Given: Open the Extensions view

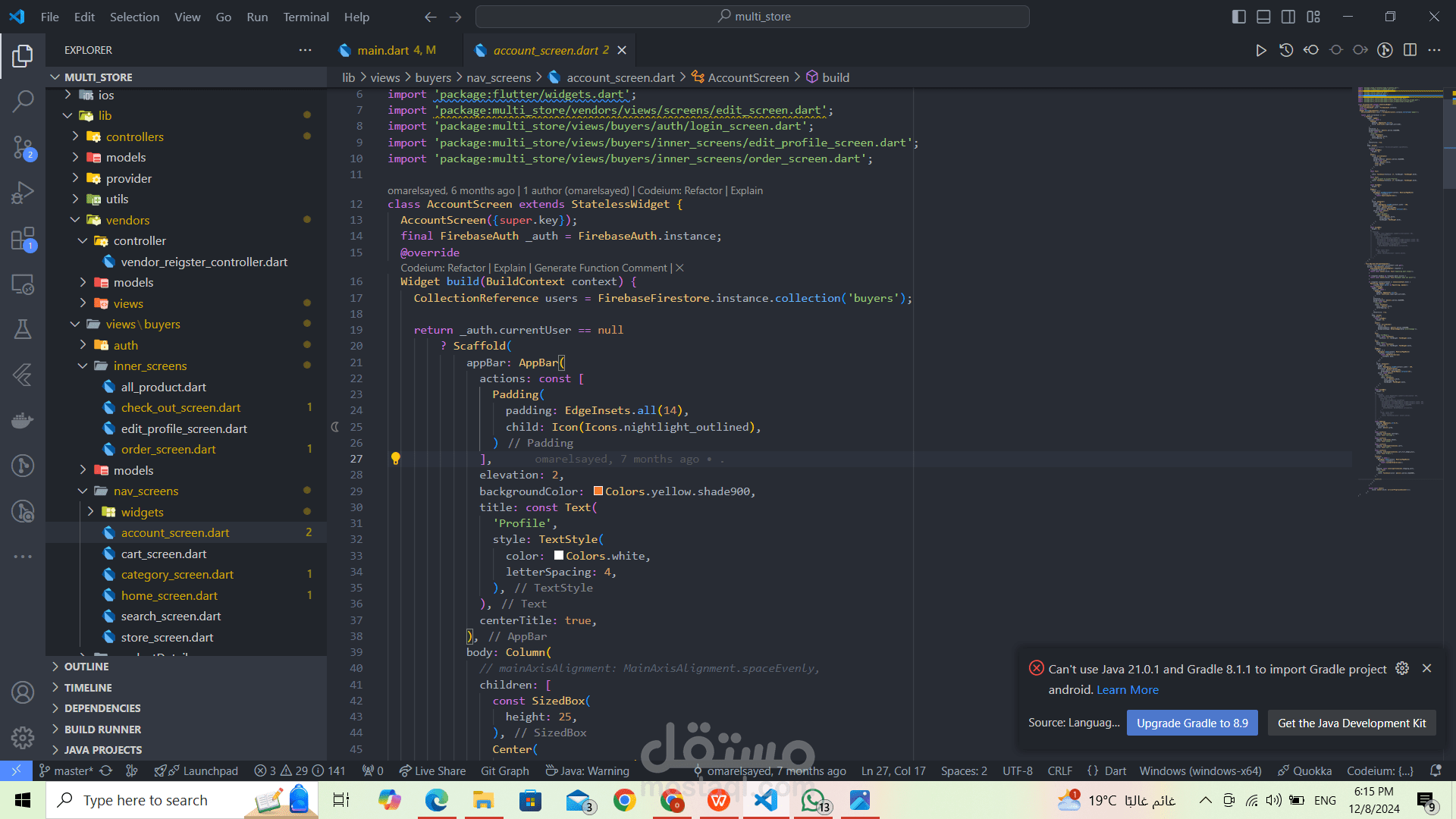Looking at the screenshot, I should [x=23, y=239].
